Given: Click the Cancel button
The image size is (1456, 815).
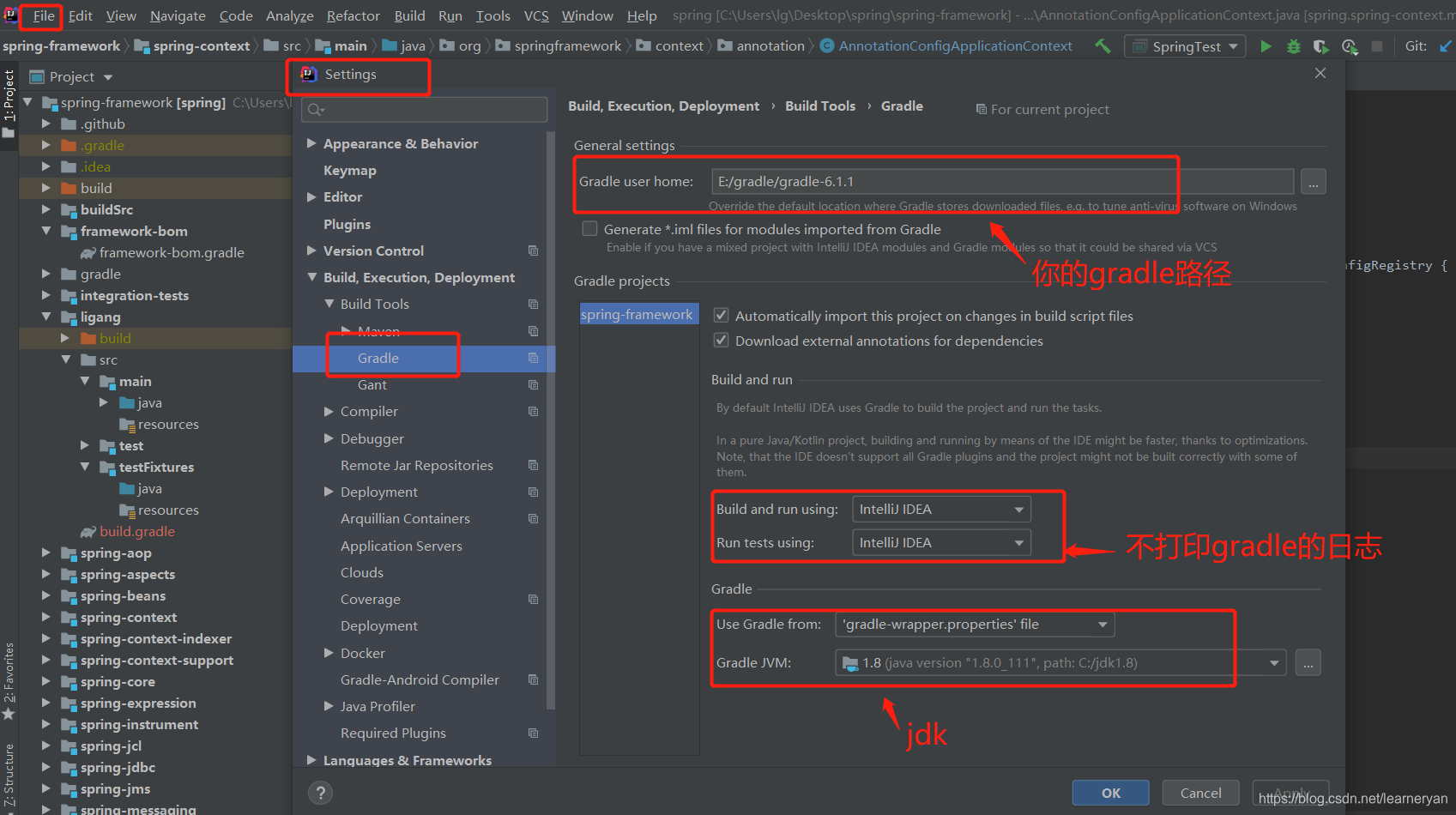Looking at the screenshot, I should [x=1201, y=794].
